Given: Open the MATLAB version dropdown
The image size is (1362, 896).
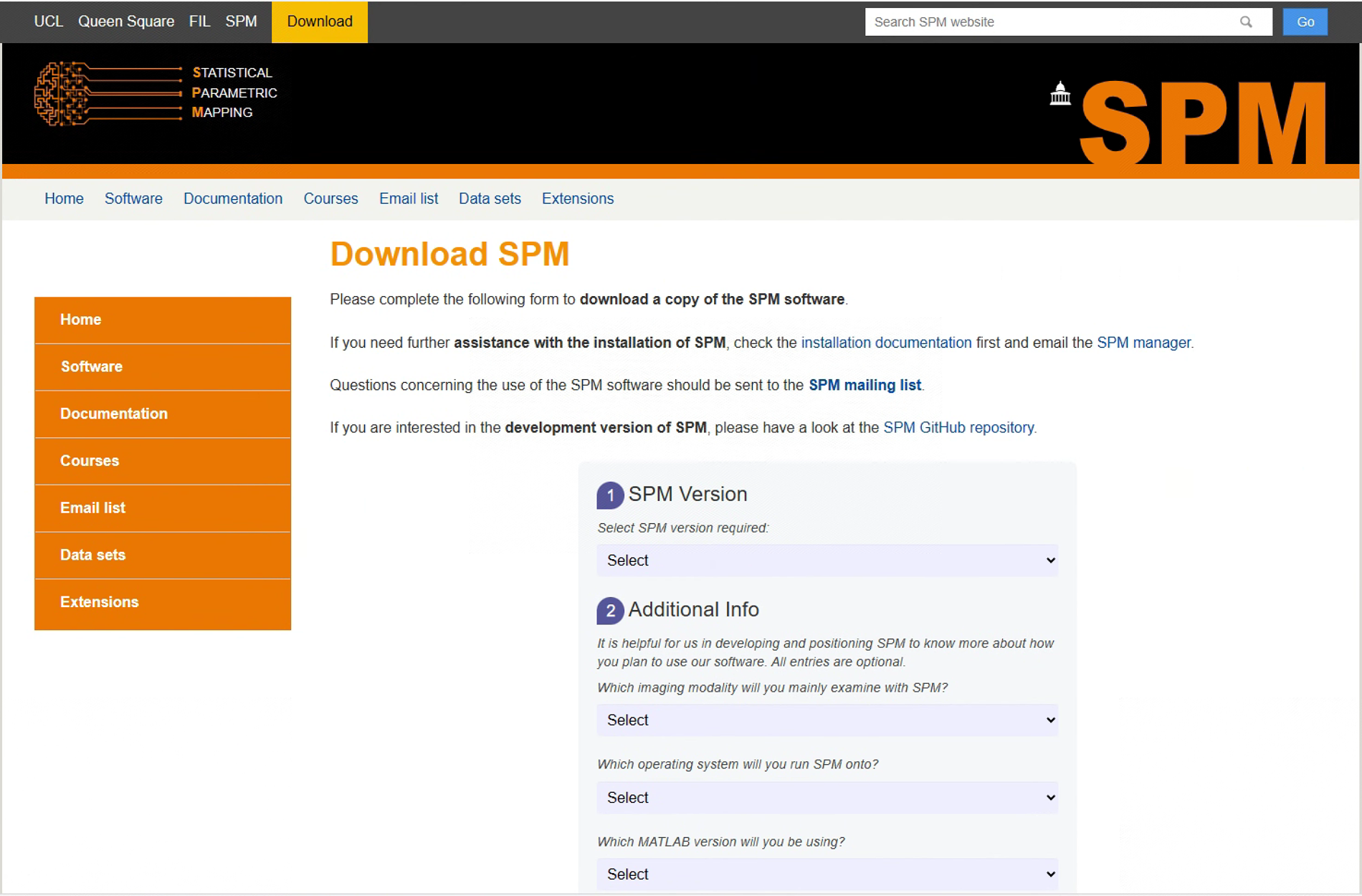Looking at the screenshot, I should [x=827, y=874].
